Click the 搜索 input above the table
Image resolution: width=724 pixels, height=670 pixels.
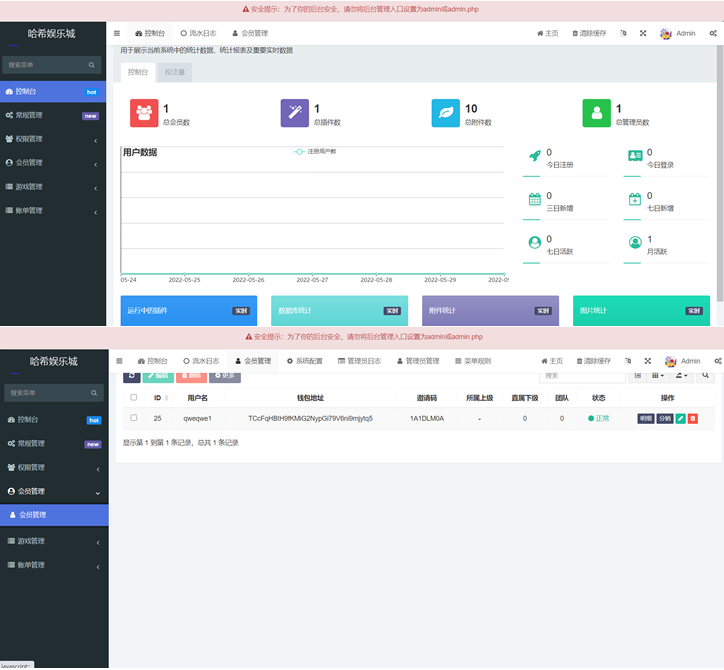click(x=580, y=376)
